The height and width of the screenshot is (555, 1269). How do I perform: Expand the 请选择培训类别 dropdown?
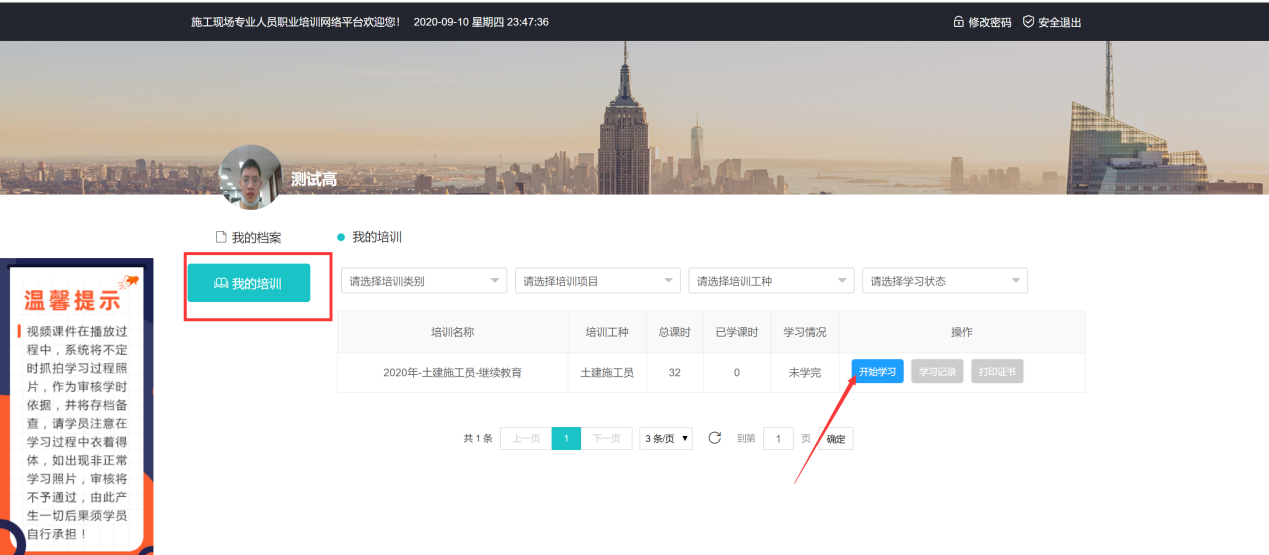pos(424,281)
